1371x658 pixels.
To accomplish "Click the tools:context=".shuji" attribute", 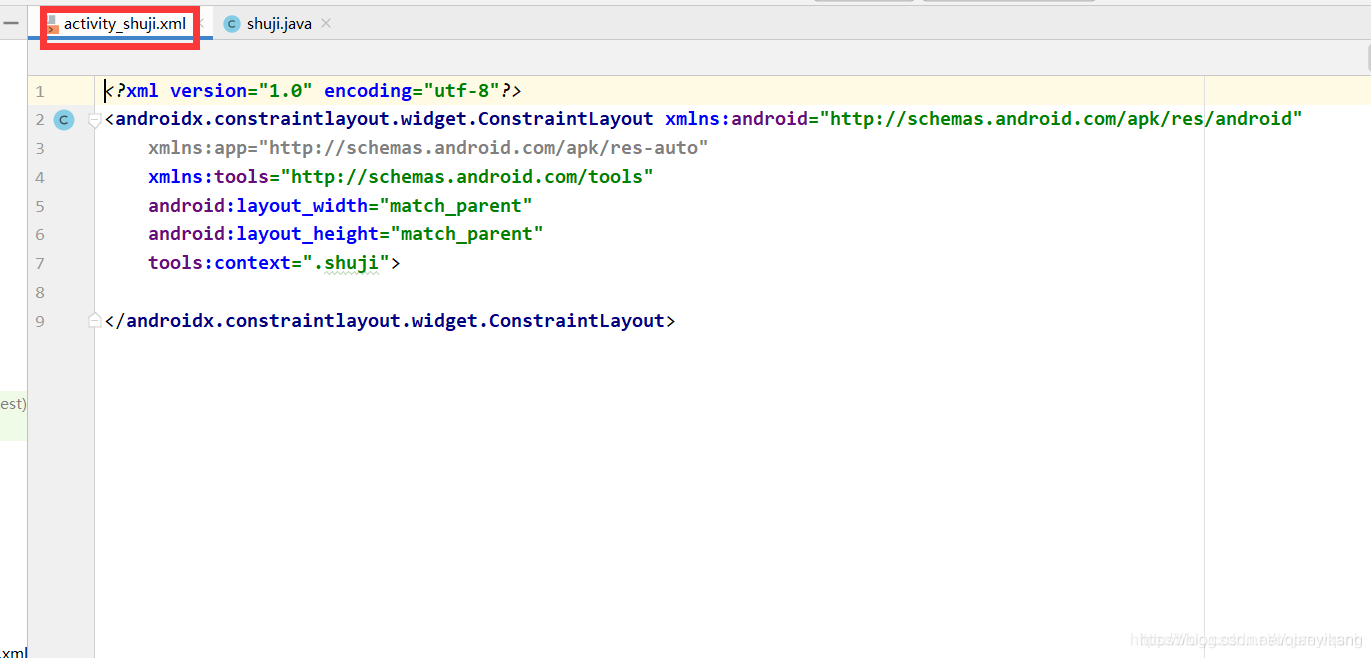I will pos(269,263).
